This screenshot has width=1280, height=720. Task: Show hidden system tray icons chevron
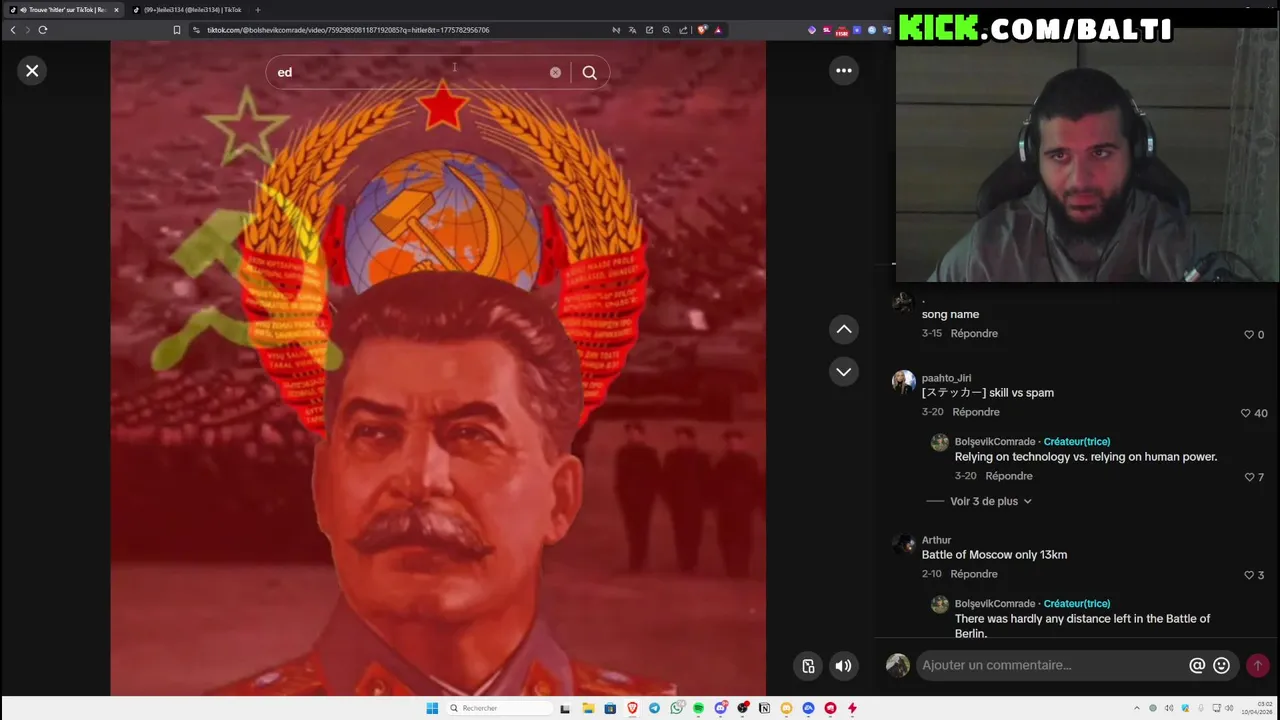[x=1137, y=708]
